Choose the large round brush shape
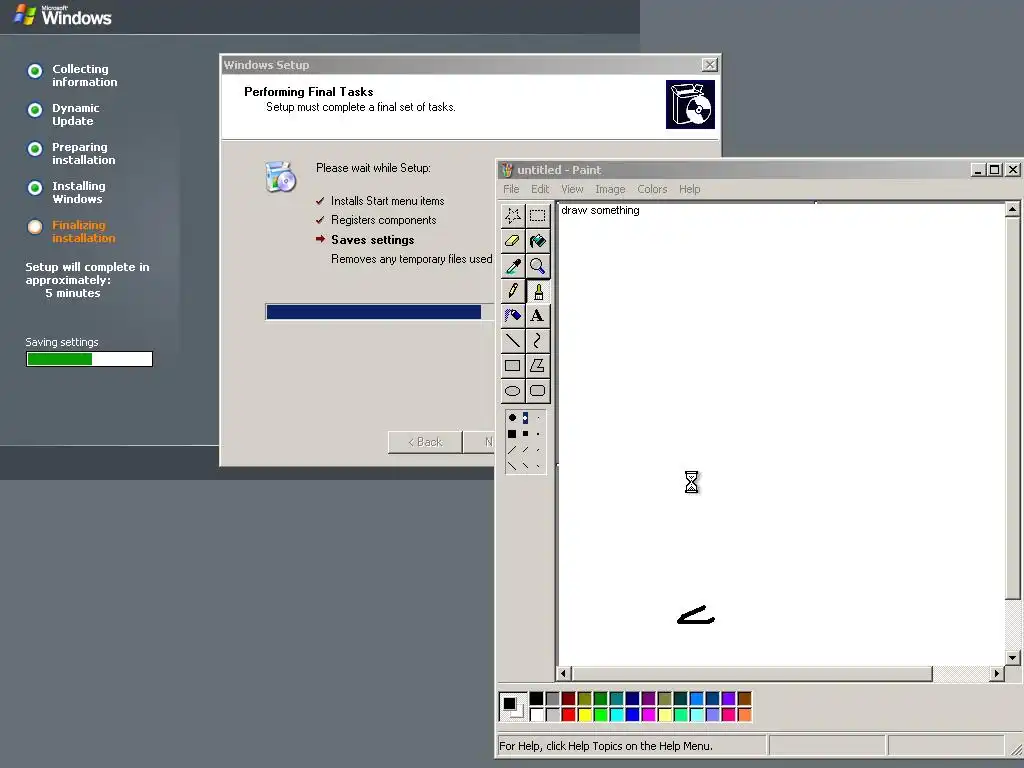 click(x=512, y=418)
